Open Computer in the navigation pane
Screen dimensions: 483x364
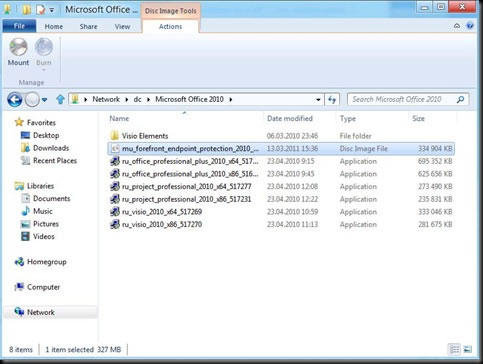click(x=44, y=287)
